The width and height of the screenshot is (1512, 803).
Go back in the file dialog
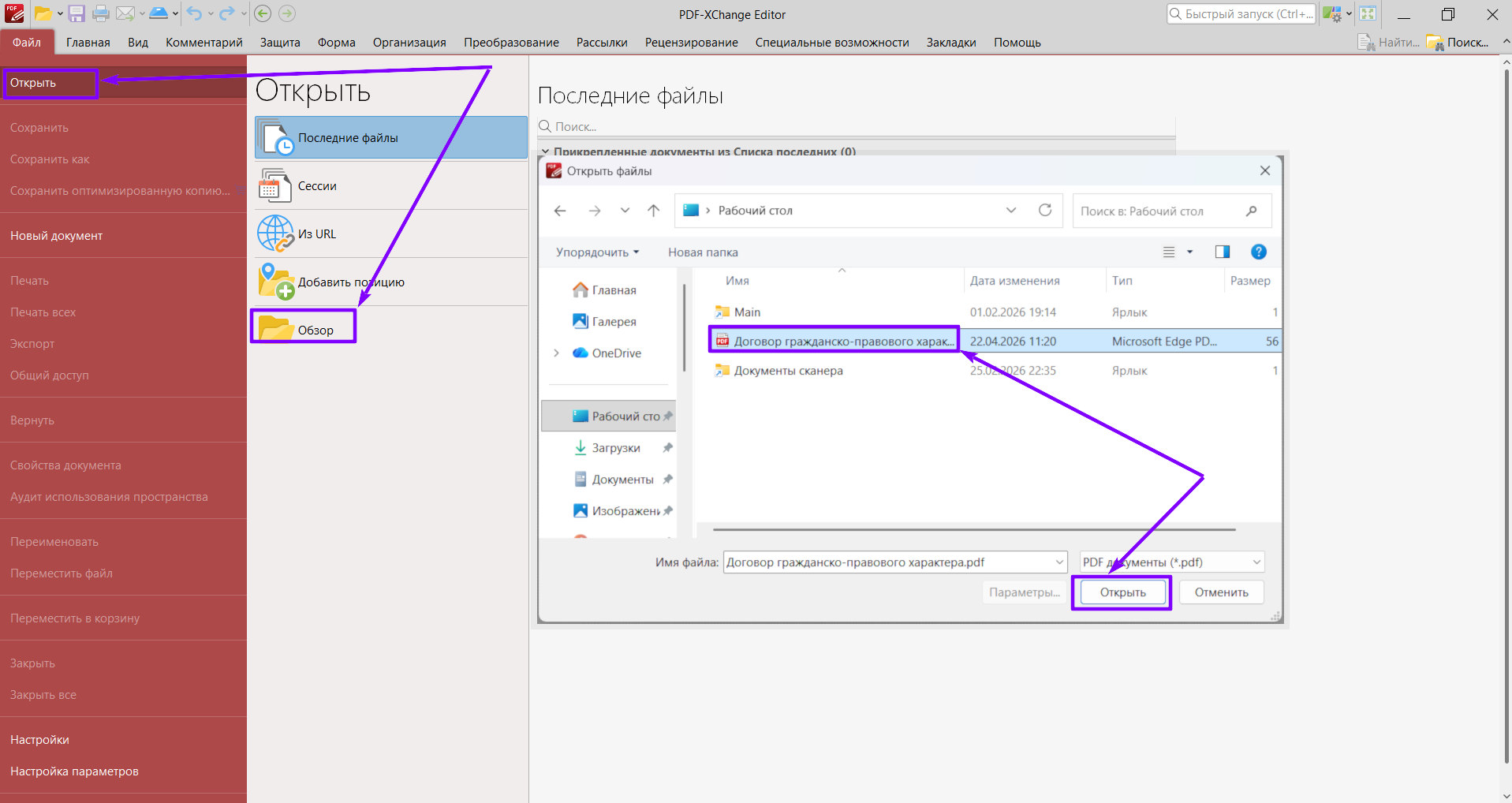pyautogui.click(x=560, y=211)
